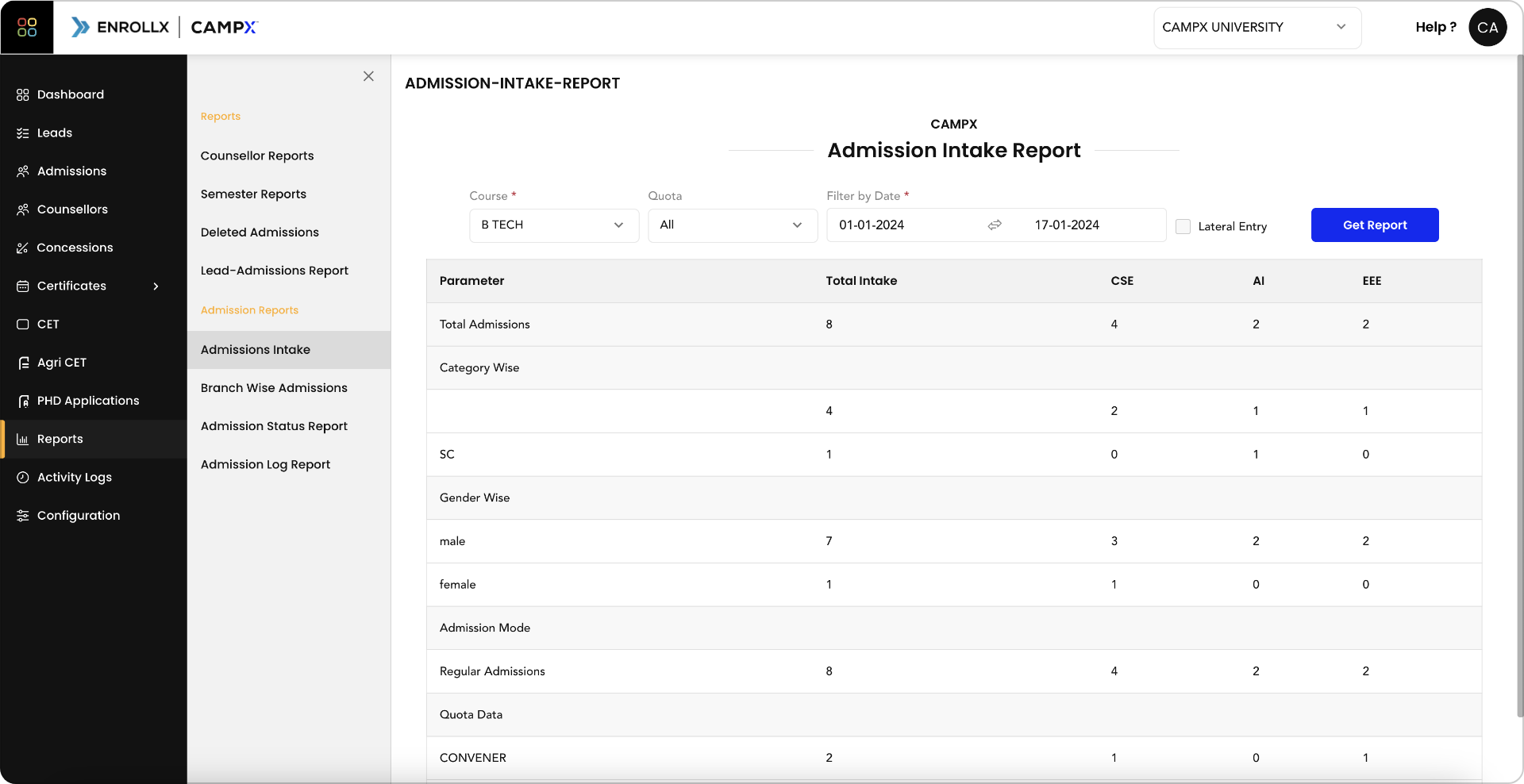The height and width of the screenshot is (784, 1524).
Task: Click the date range swap arrows icon
Action: click(995, 225)
